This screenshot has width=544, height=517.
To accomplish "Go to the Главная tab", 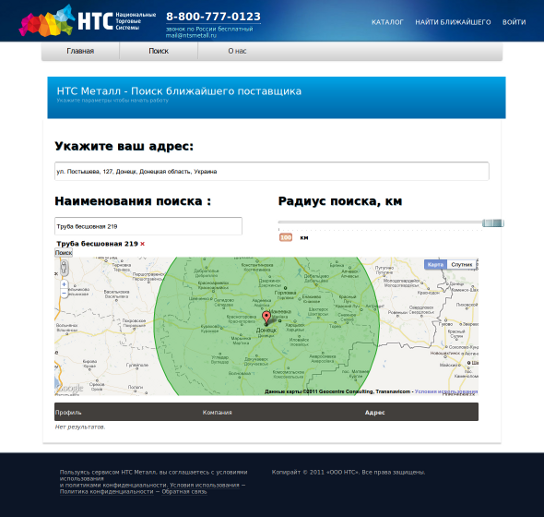I will pyautogui.click(x=80, y=51).
